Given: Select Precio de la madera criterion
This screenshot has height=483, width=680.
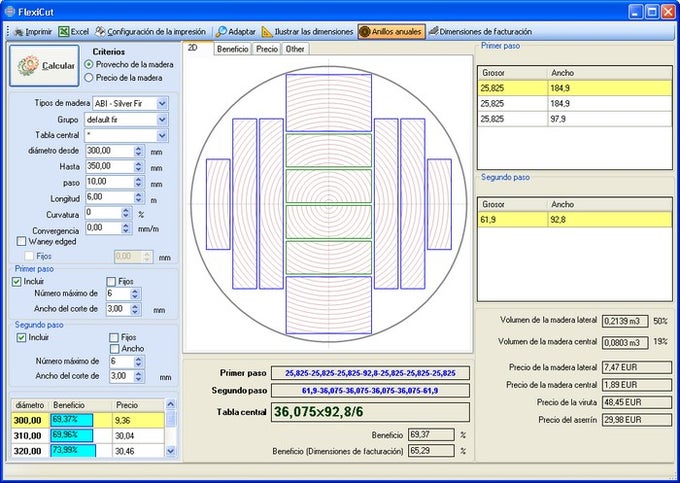Looking at the screenshot, I should coord(88,78).
